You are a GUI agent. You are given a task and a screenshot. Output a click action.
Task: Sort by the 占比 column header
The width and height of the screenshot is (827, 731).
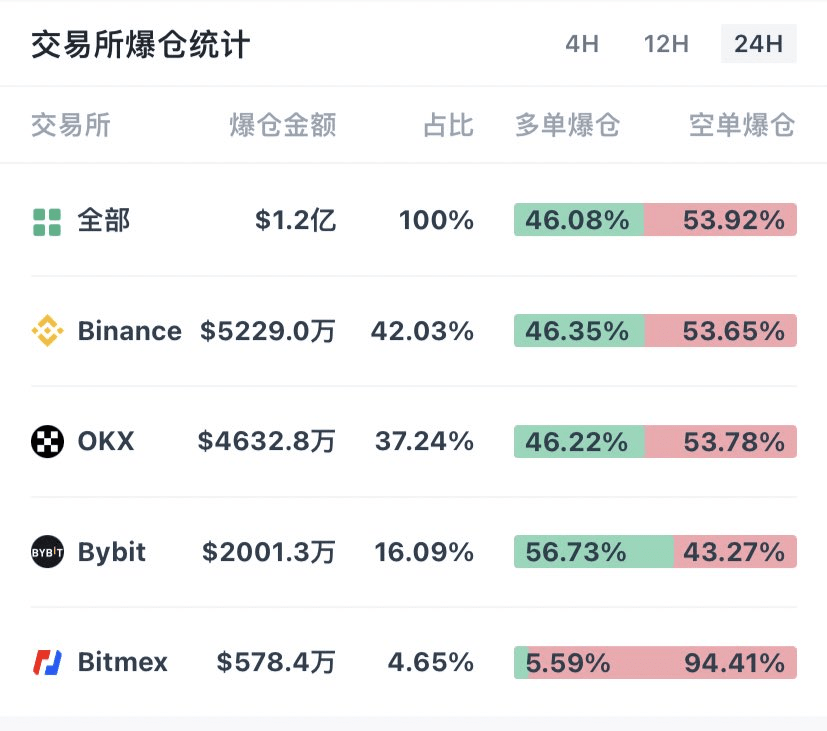coord(447,125)
